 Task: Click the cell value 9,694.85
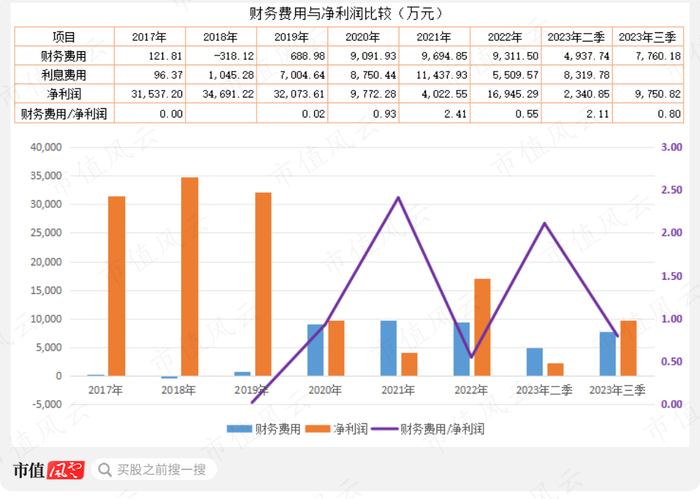click(x=445, y=56)
